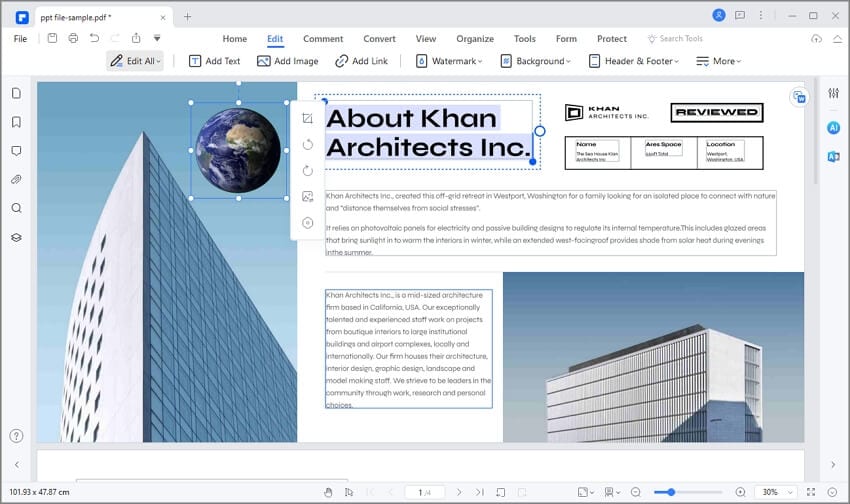Click the bottom circle icon in image toolbar

click(307, 223)
